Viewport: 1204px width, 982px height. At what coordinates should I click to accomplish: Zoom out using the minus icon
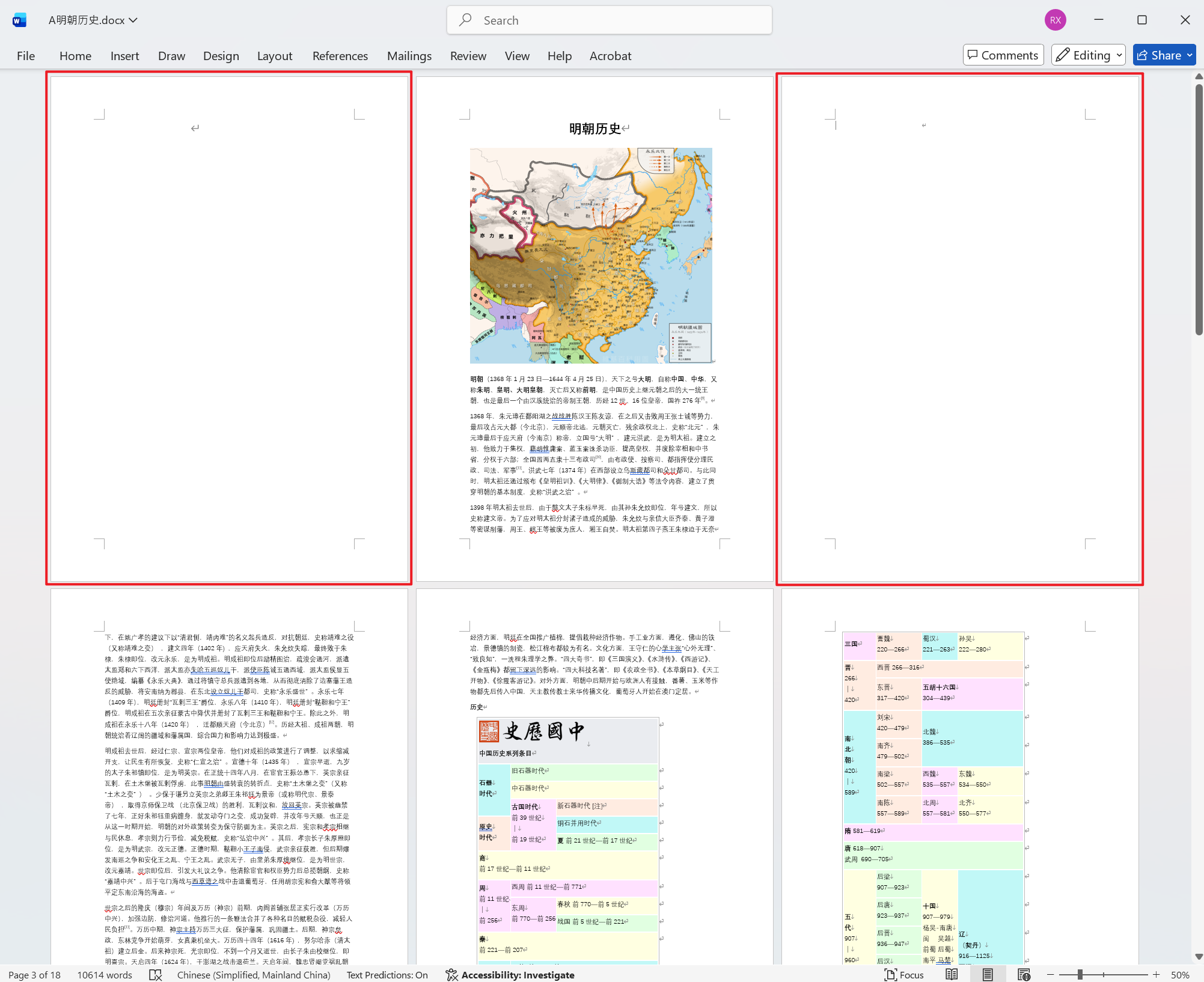point(1051,975)
